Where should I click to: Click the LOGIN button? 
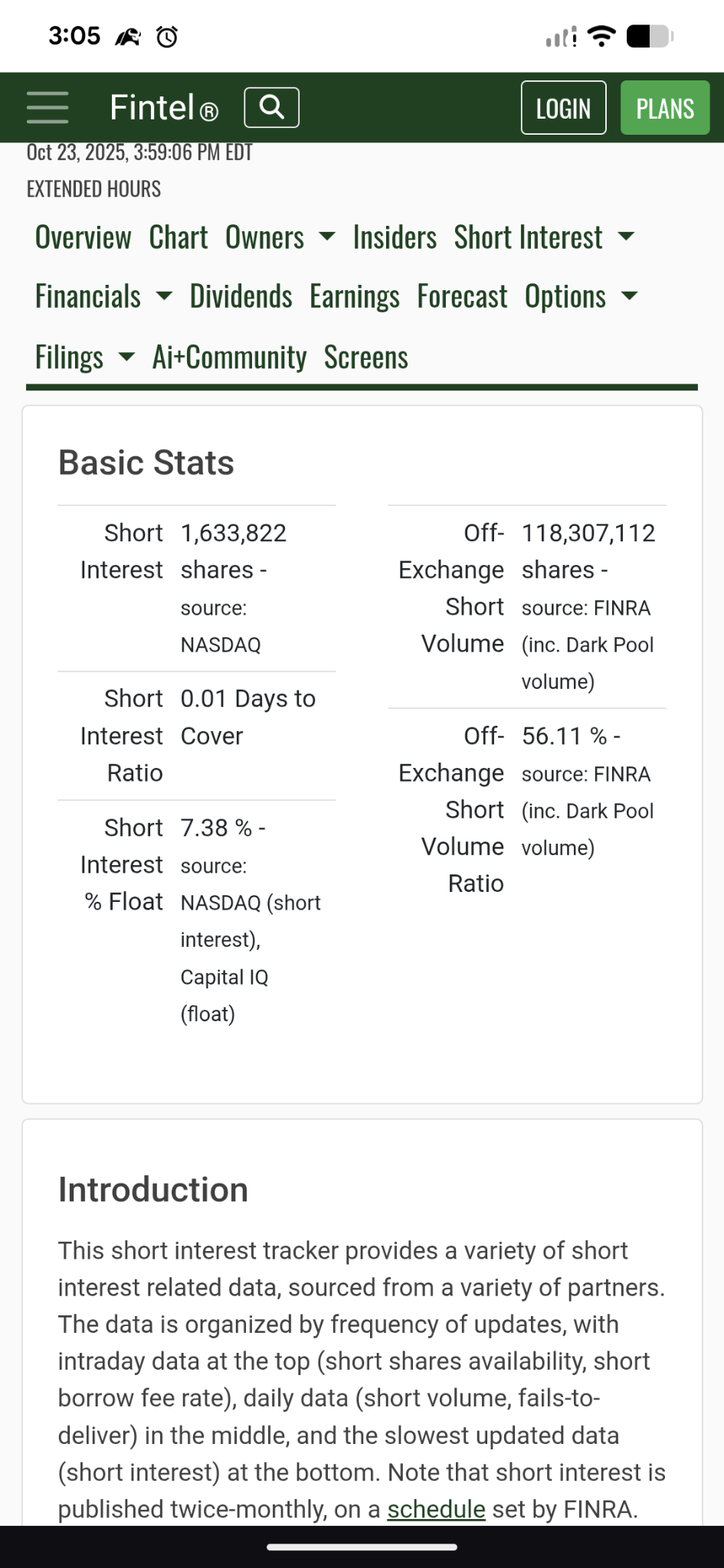pos(564,108)
